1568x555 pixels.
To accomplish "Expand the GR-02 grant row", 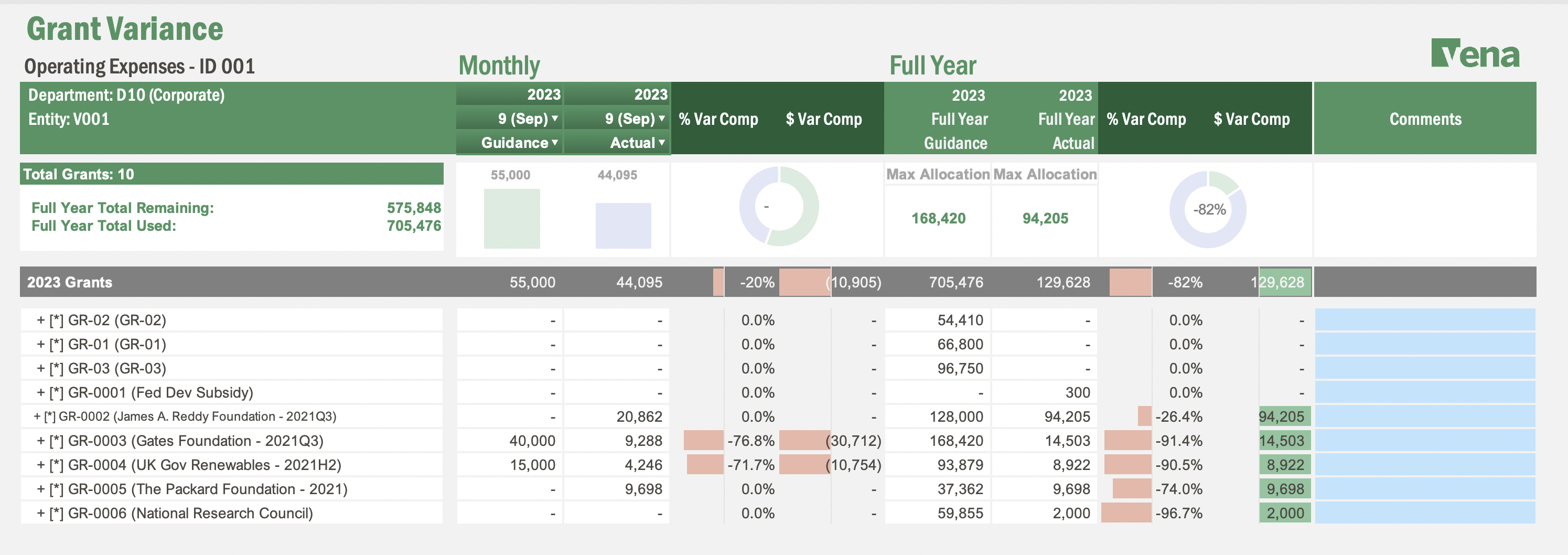I will pos(41,320).
